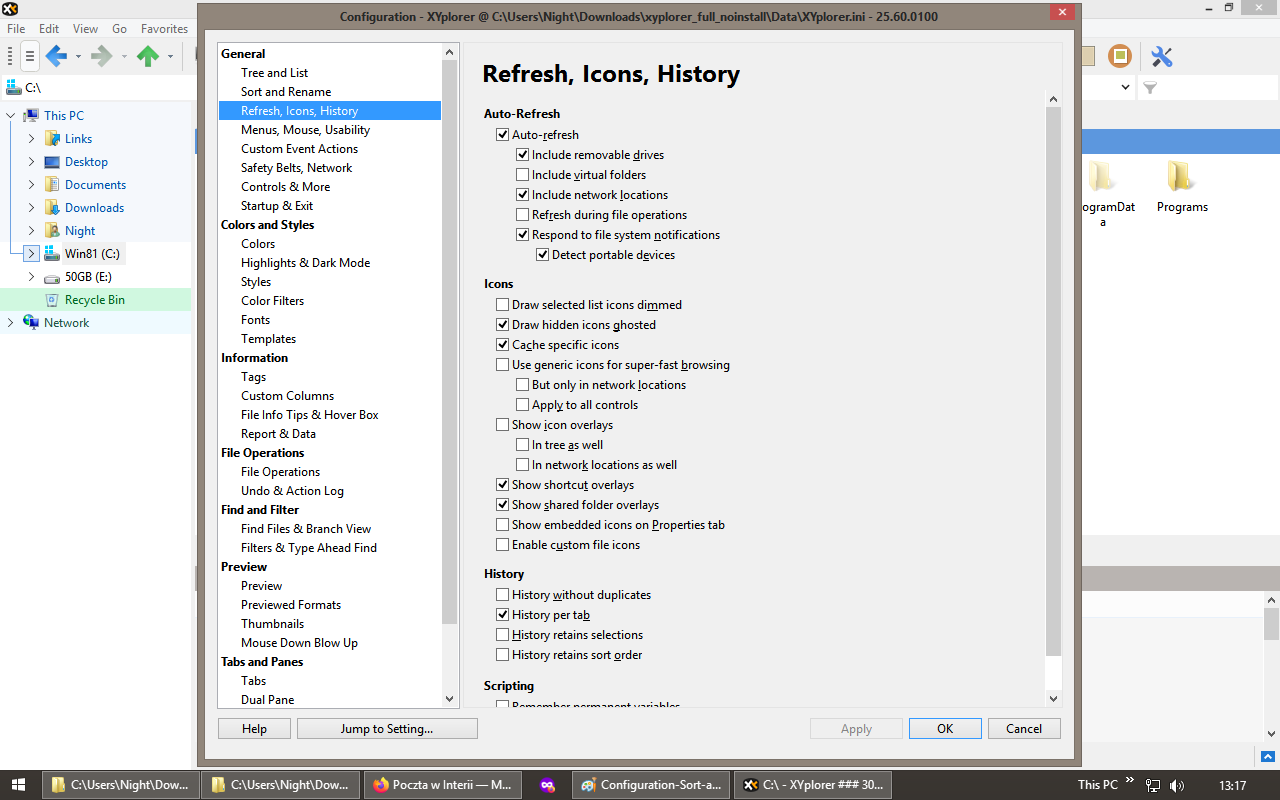Select the Recycle Bin in the folder tree
The height and width of the screenshot is (800, 1280).
coord(94,299)
